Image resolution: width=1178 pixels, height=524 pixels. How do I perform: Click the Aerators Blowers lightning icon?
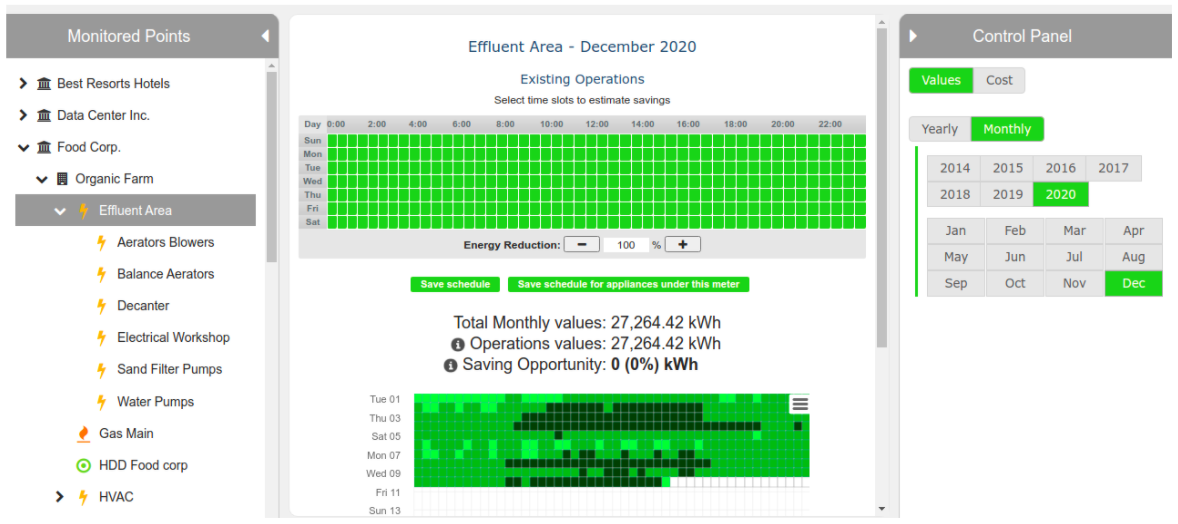101,243
